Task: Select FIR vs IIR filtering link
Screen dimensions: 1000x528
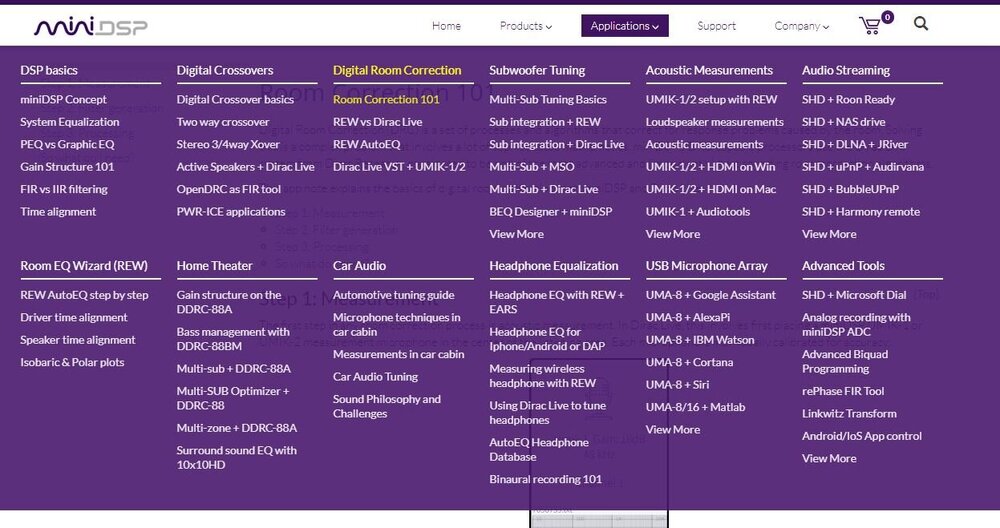Action: pos(64,189)
